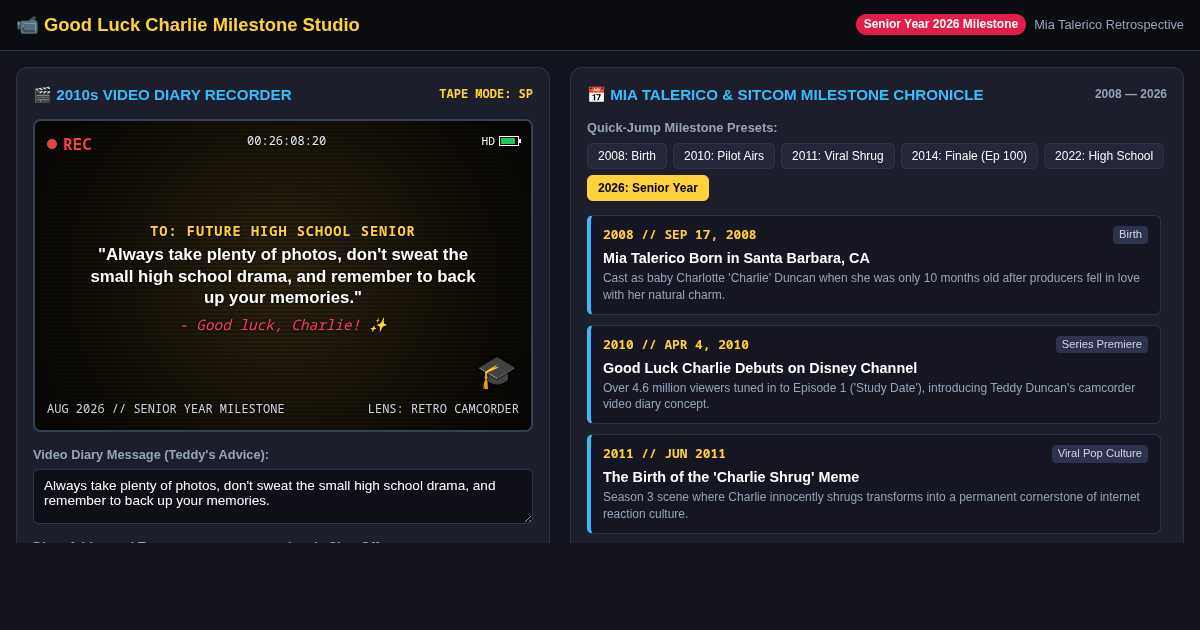Click the 00:26:08:20 timecode
This screenshot has width=1200, height=630.
point(287,141)
